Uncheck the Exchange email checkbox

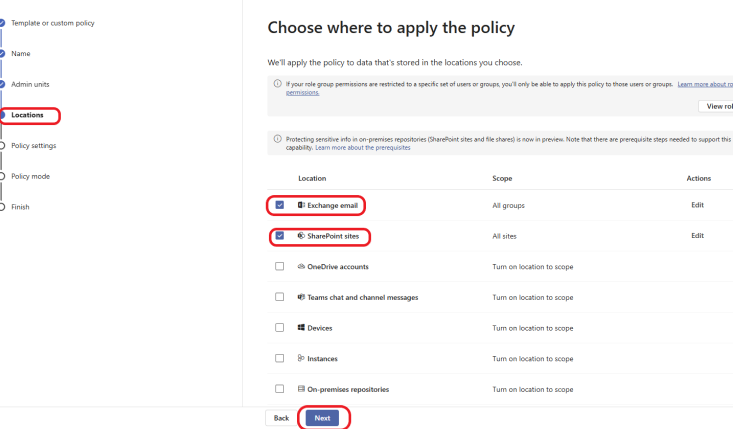(280, 205)
